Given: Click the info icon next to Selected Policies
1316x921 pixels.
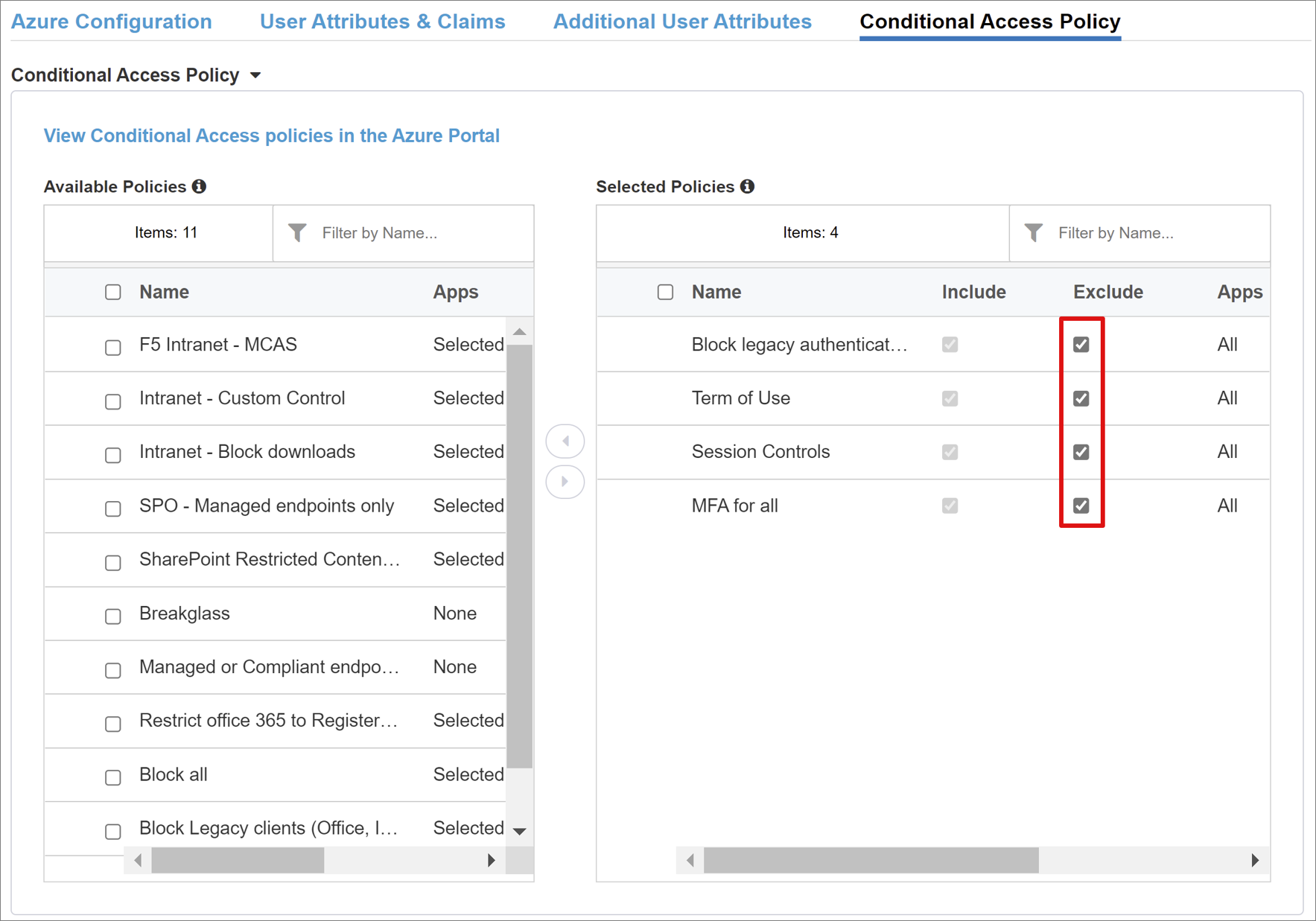Looking at the screenshot, I should pos(748,186).
